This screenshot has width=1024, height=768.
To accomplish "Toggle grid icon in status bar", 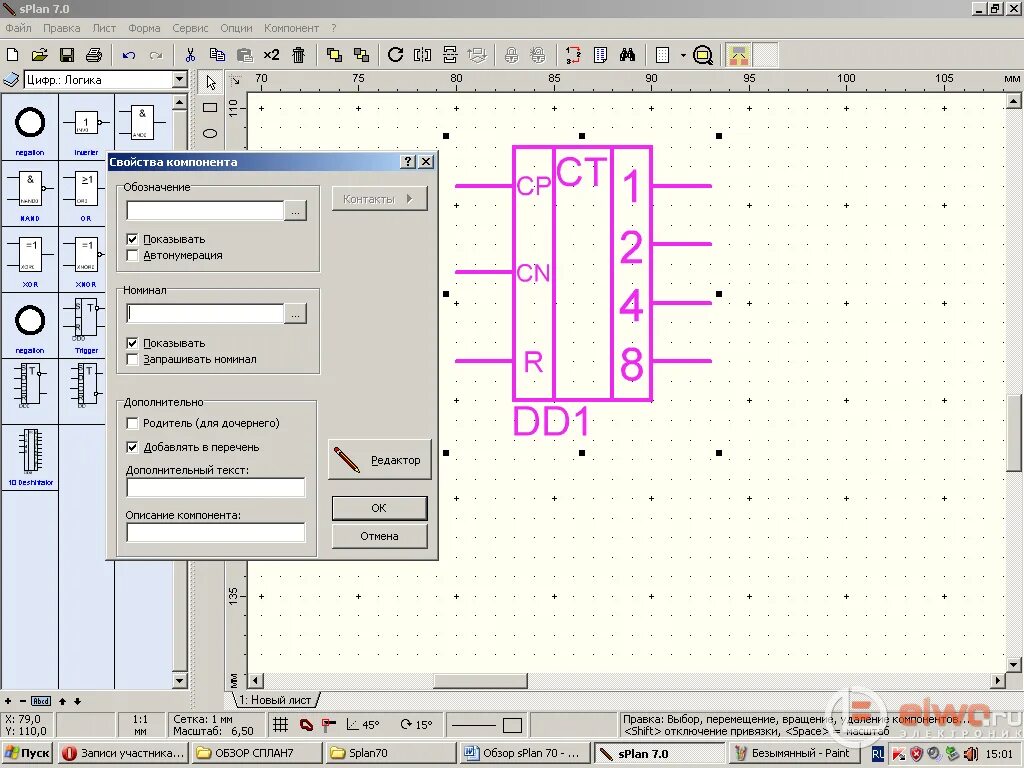I will pos(280,724).
